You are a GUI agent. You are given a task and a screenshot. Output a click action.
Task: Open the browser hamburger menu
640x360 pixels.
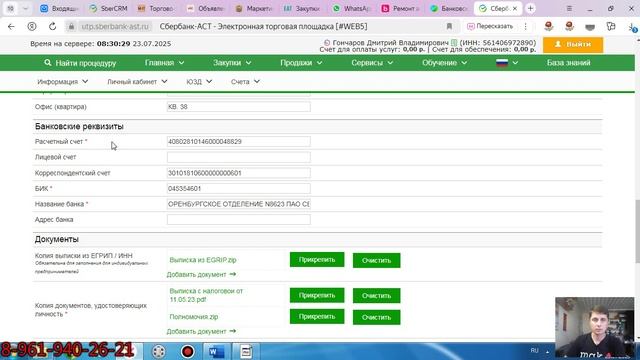click(569, 8)
